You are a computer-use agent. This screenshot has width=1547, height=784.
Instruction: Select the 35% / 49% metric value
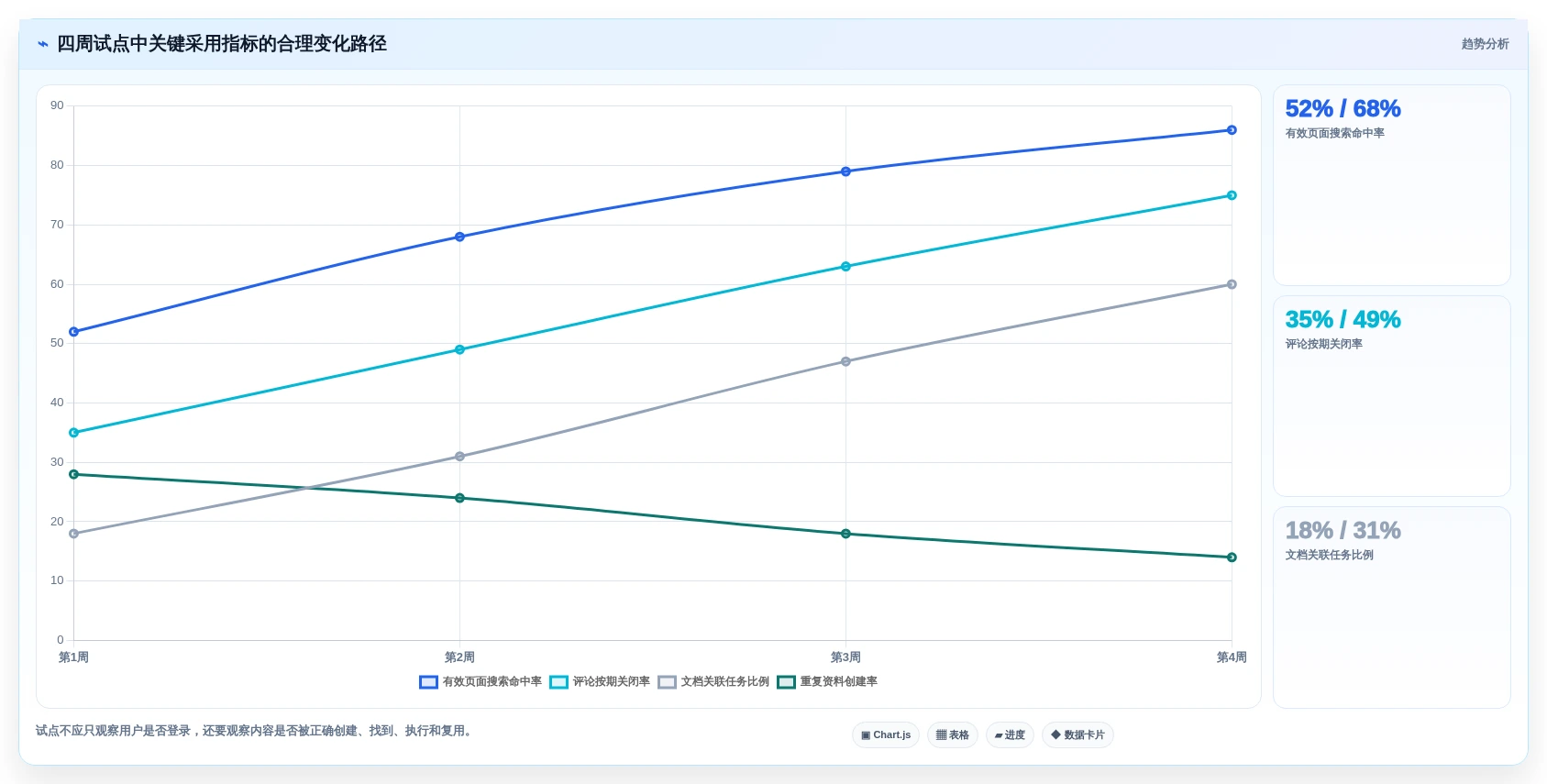tap(1343, 320)
